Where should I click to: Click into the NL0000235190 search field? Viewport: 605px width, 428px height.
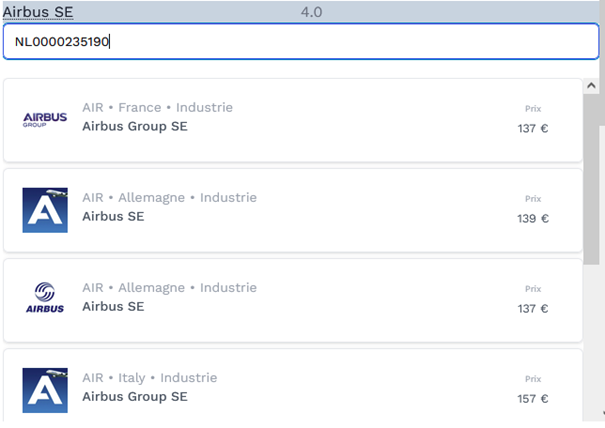coord(300,42)
